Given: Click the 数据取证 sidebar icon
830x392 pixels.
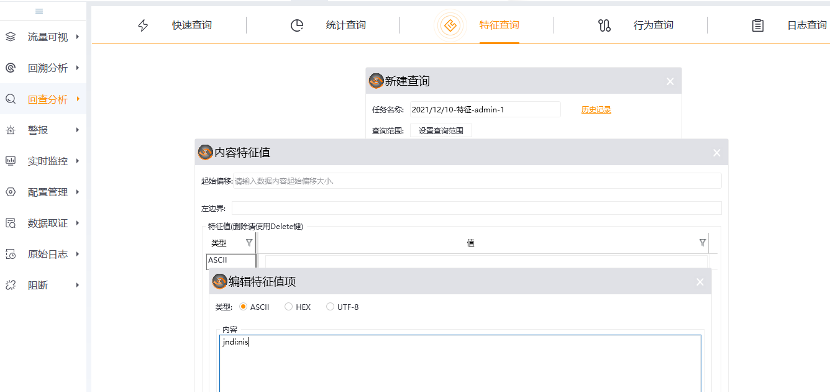Looking at the screenshot, I should coord(11,223).
